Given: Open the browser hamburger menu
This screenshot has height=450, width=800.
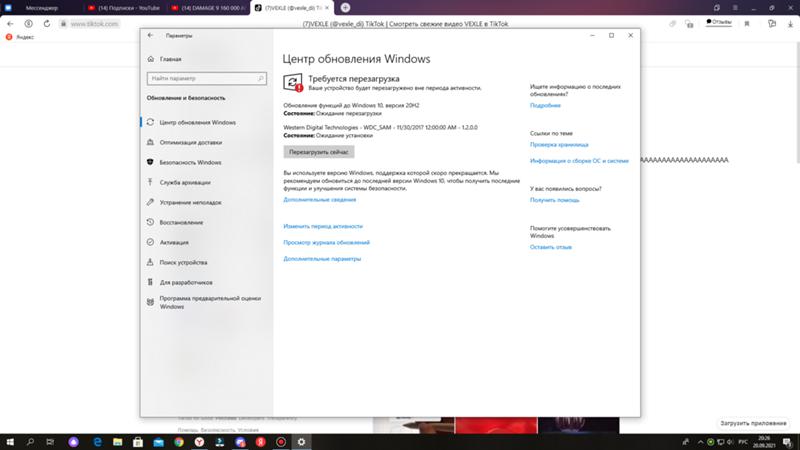Looking at the screenshot, I should (735, 8).
